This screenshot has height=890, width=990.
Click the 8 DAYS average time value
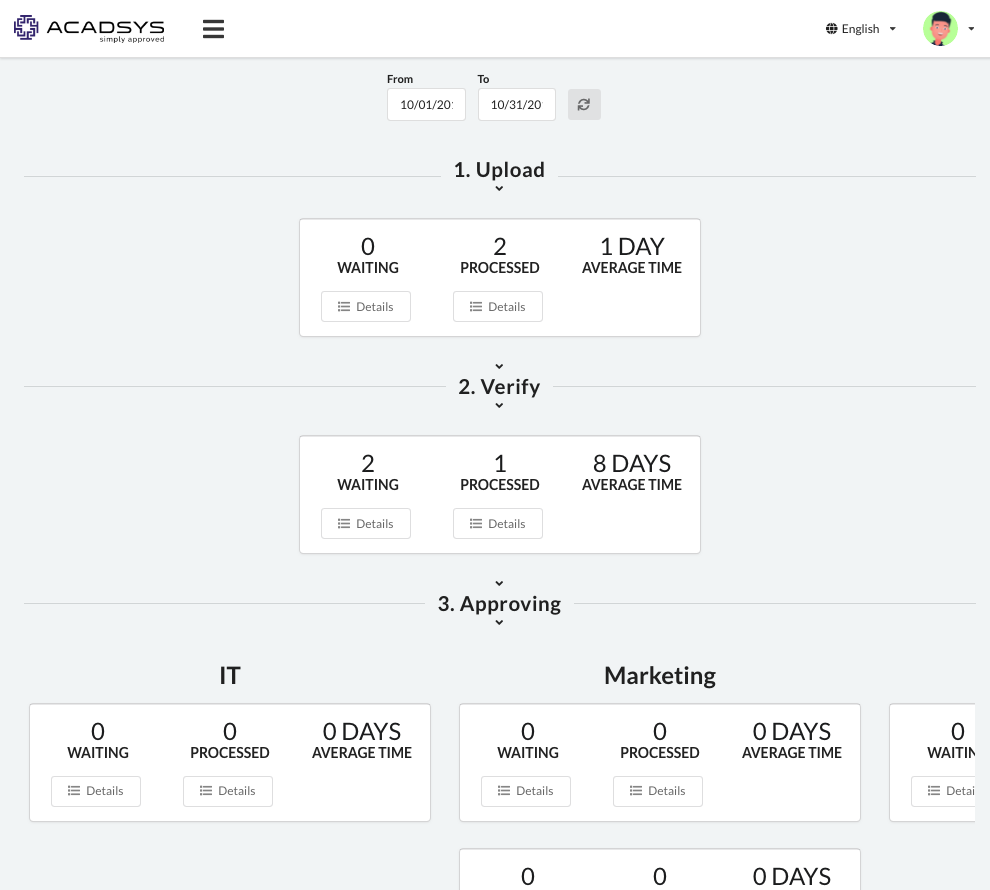(x=632, y=463)
